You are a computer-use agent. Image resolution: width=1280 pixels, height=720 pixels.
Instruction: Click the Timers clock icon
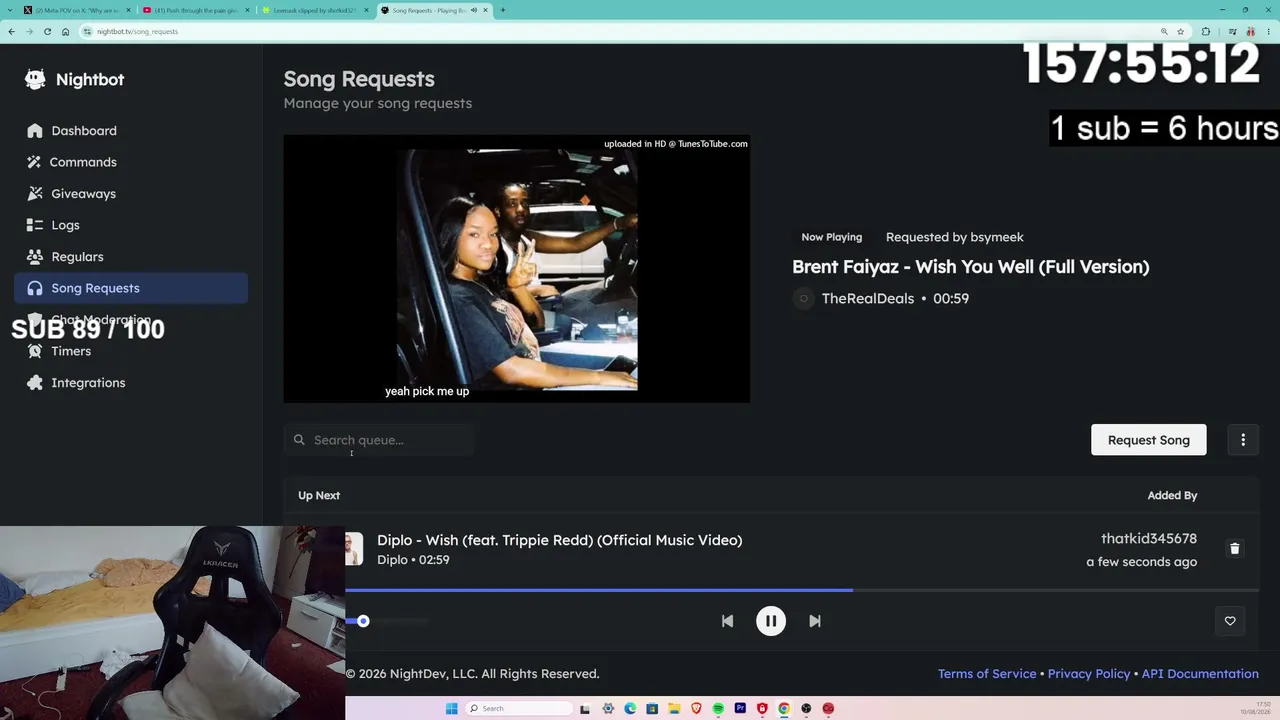(35, 351)
